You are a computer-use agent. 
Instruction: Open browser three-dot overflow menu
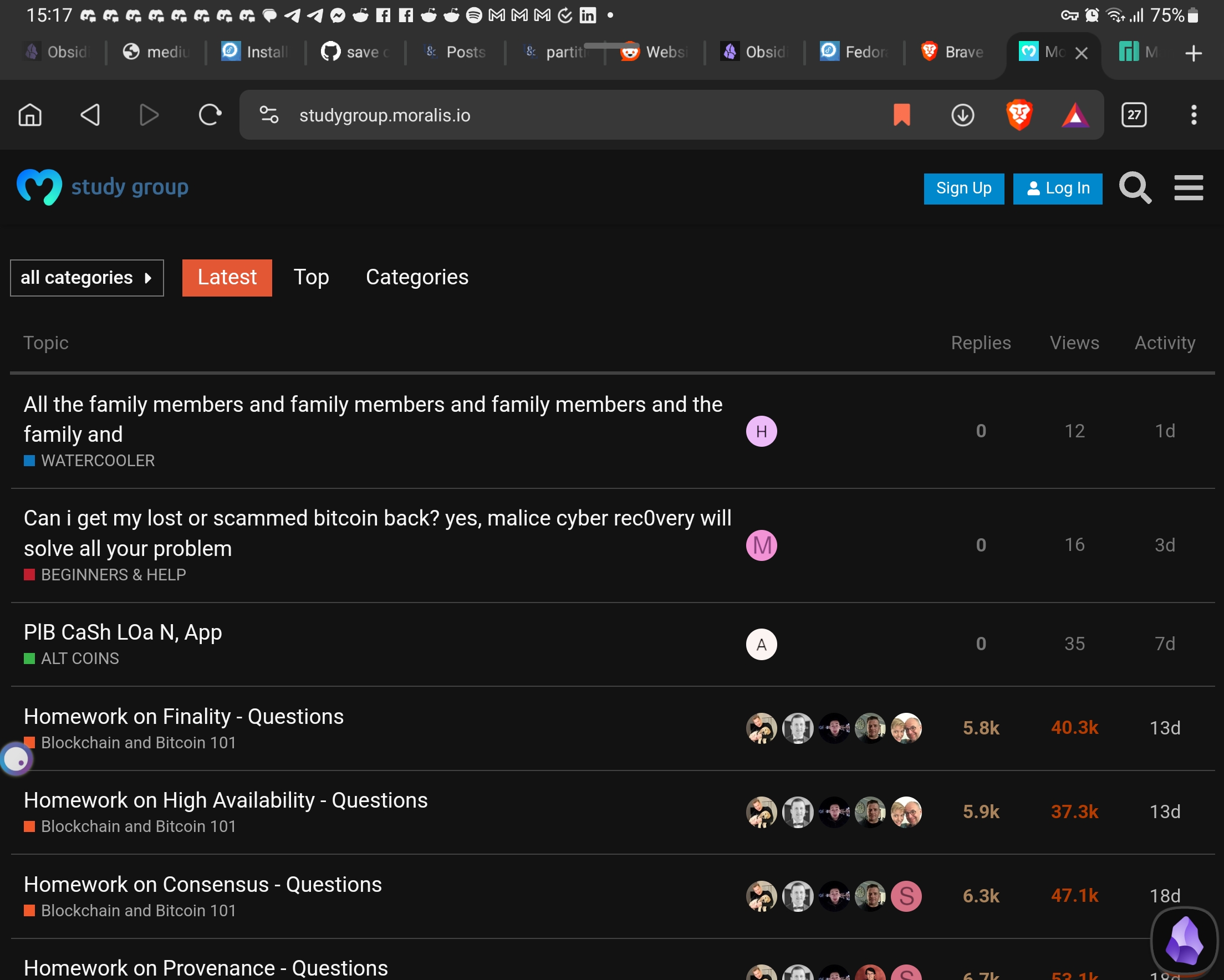(x=1194, y=115)
